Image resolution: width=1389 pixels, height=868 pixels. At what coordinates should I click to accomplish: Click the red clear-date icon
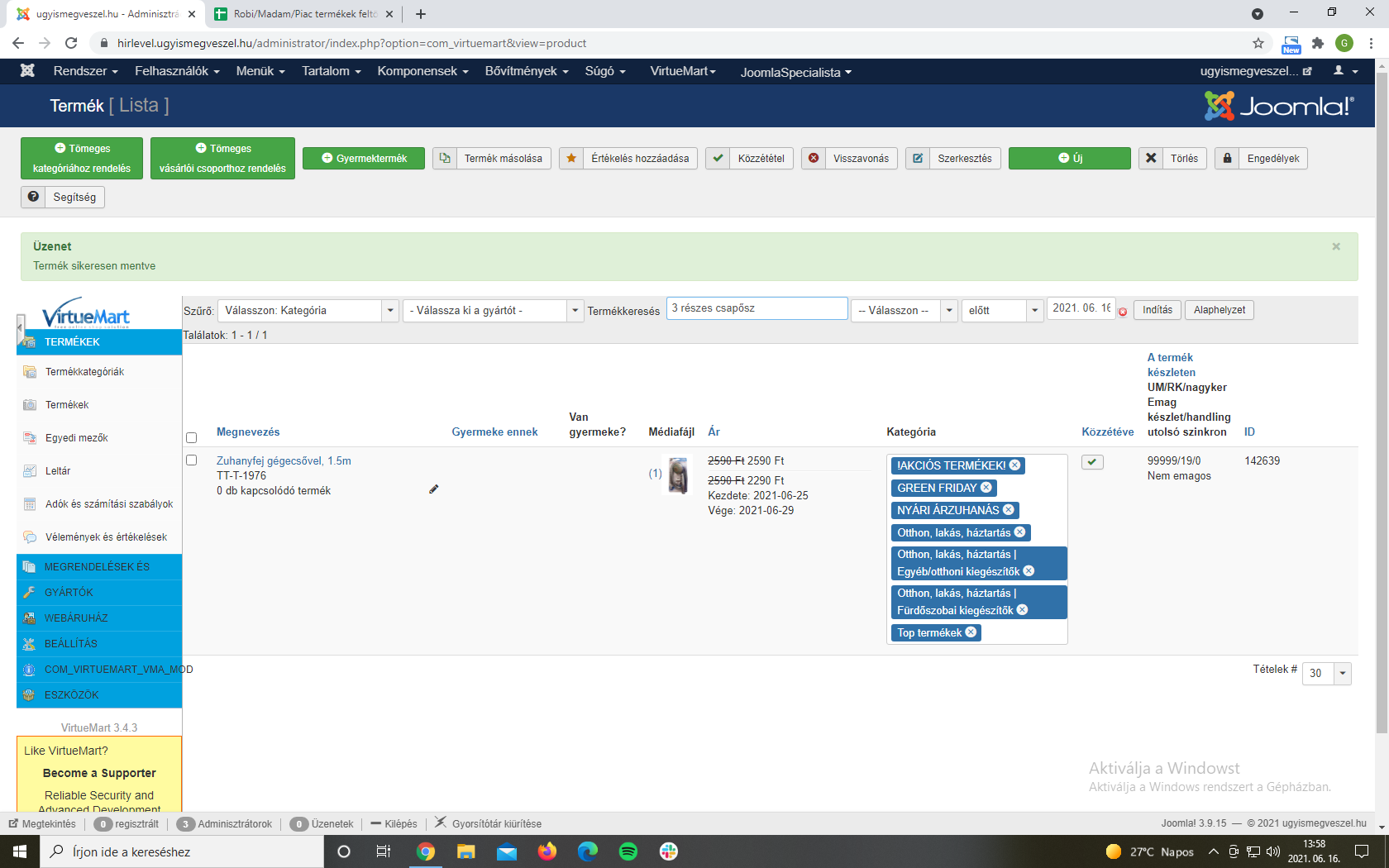[x=1123, y=312]
